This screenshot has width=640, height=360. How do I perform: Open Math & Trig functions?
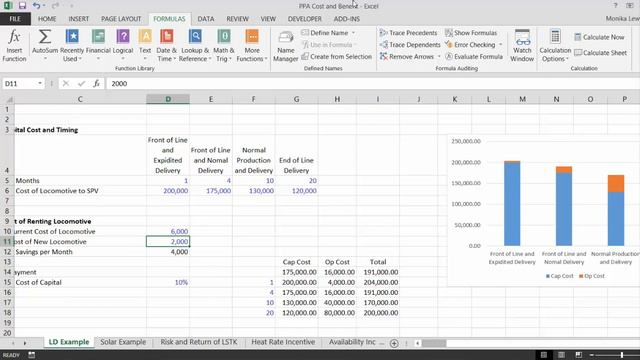coord(224,46)
